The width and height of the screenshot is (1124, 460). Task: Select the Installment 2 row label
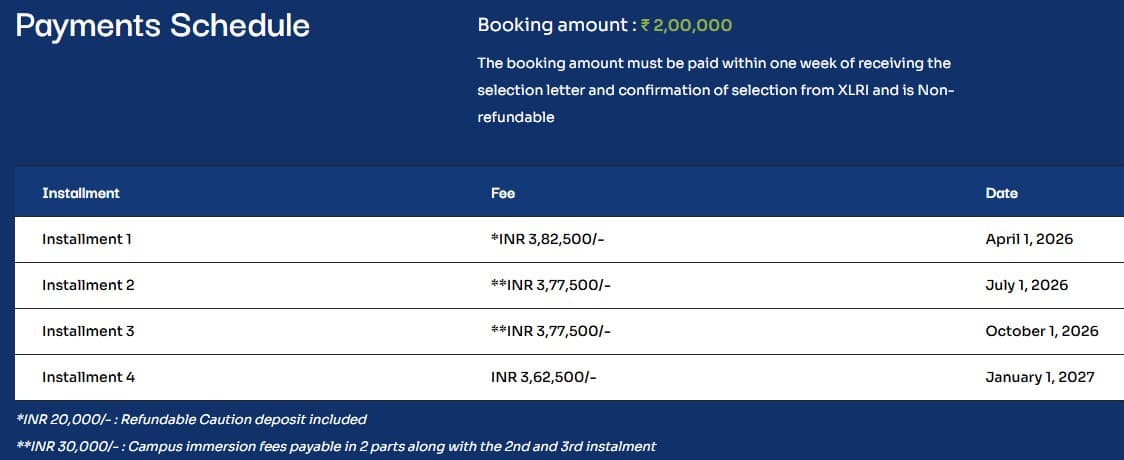(x=88, y=285)
